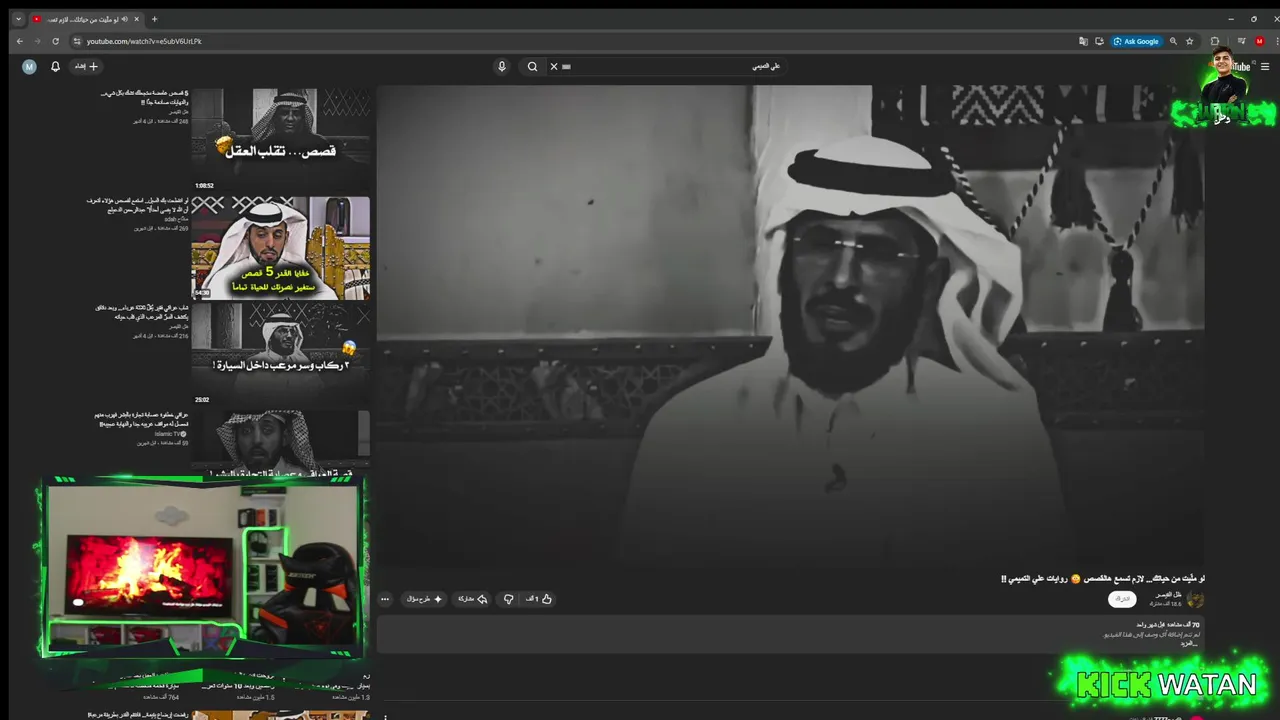Open more actions ellipsis under the video
Viewport: 1280px width, 720px height.
point(385,599)
